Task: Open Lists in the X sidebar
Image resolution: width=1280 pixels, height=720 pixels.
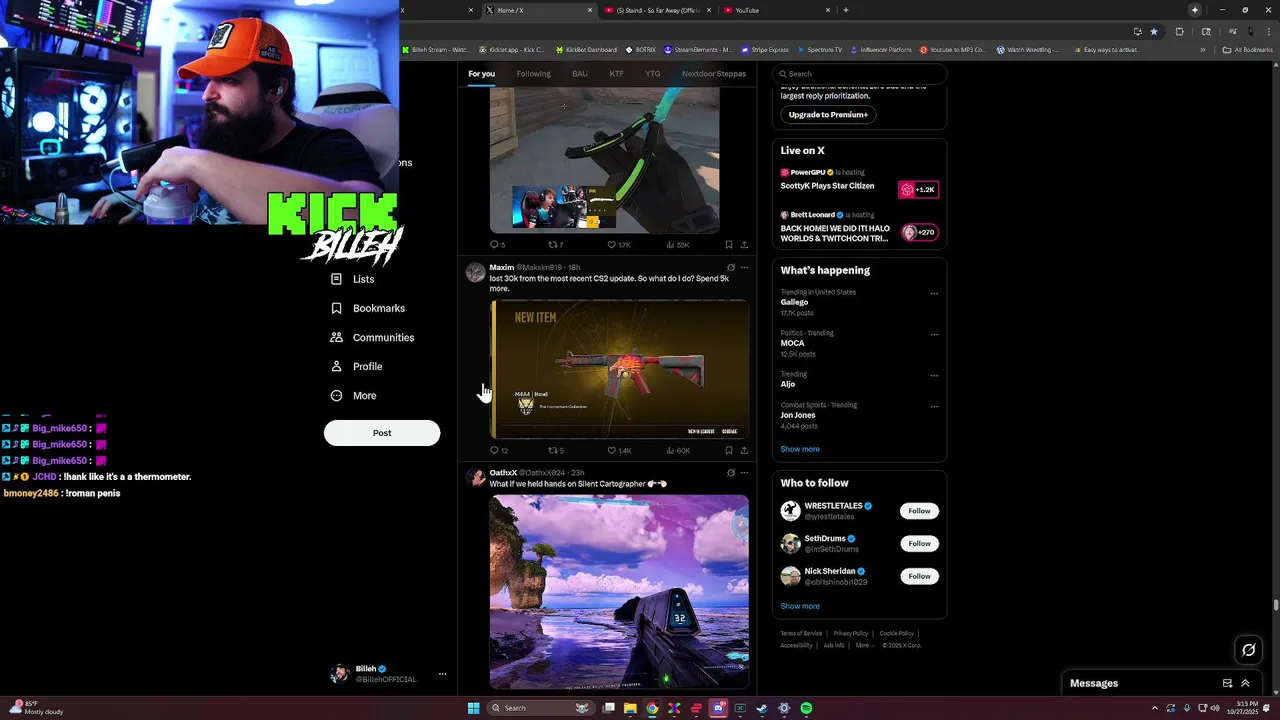Action: pyautogui.click(x=352, y=279)
